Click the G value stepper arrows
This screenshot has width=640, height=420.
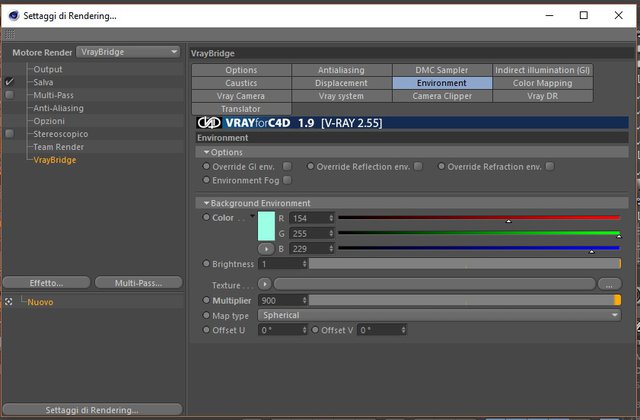coord(331,233)
